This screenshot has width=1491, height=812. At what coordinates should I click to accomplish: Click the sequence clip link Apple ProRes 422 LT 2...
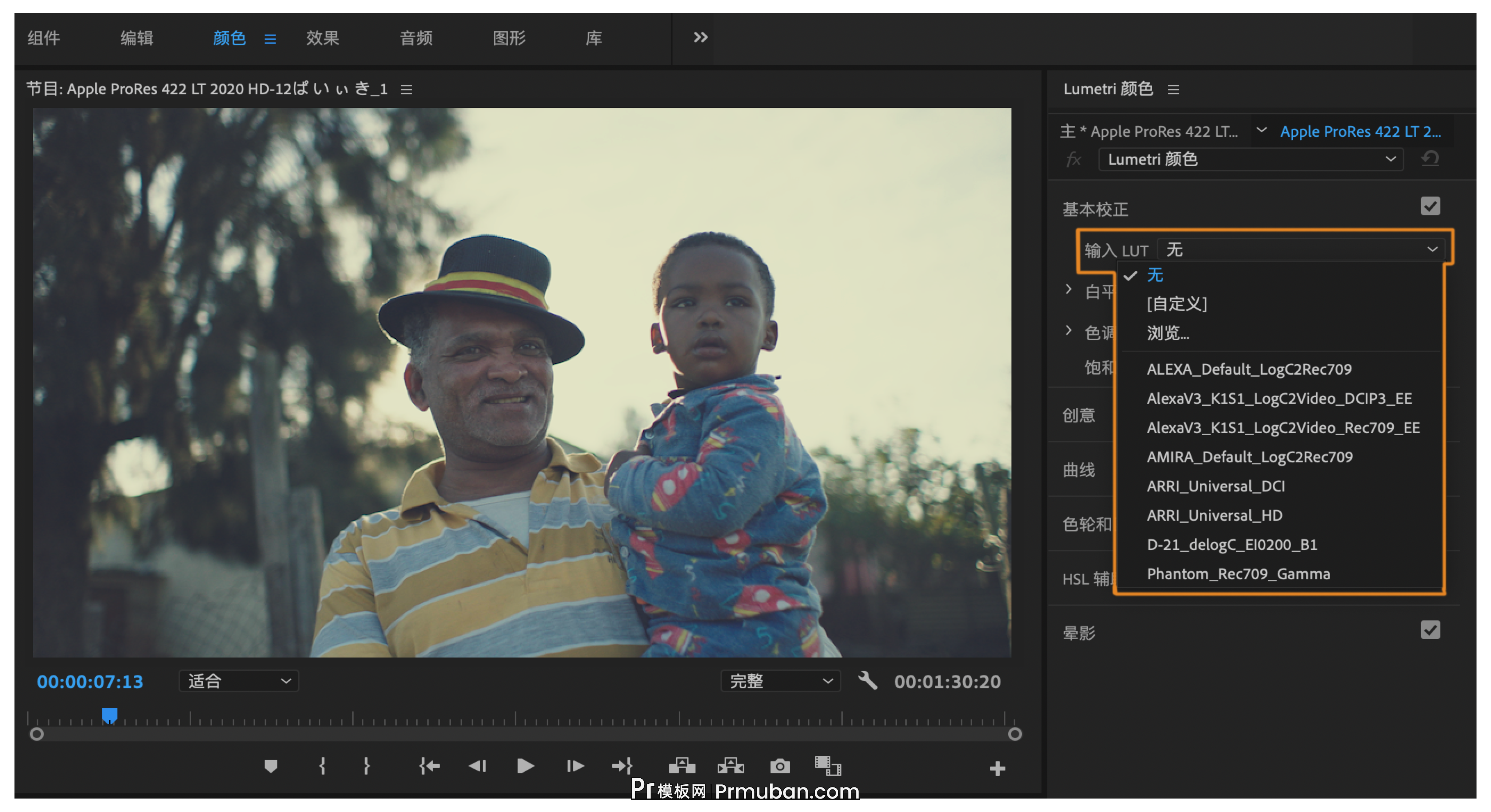[1360, 131]
